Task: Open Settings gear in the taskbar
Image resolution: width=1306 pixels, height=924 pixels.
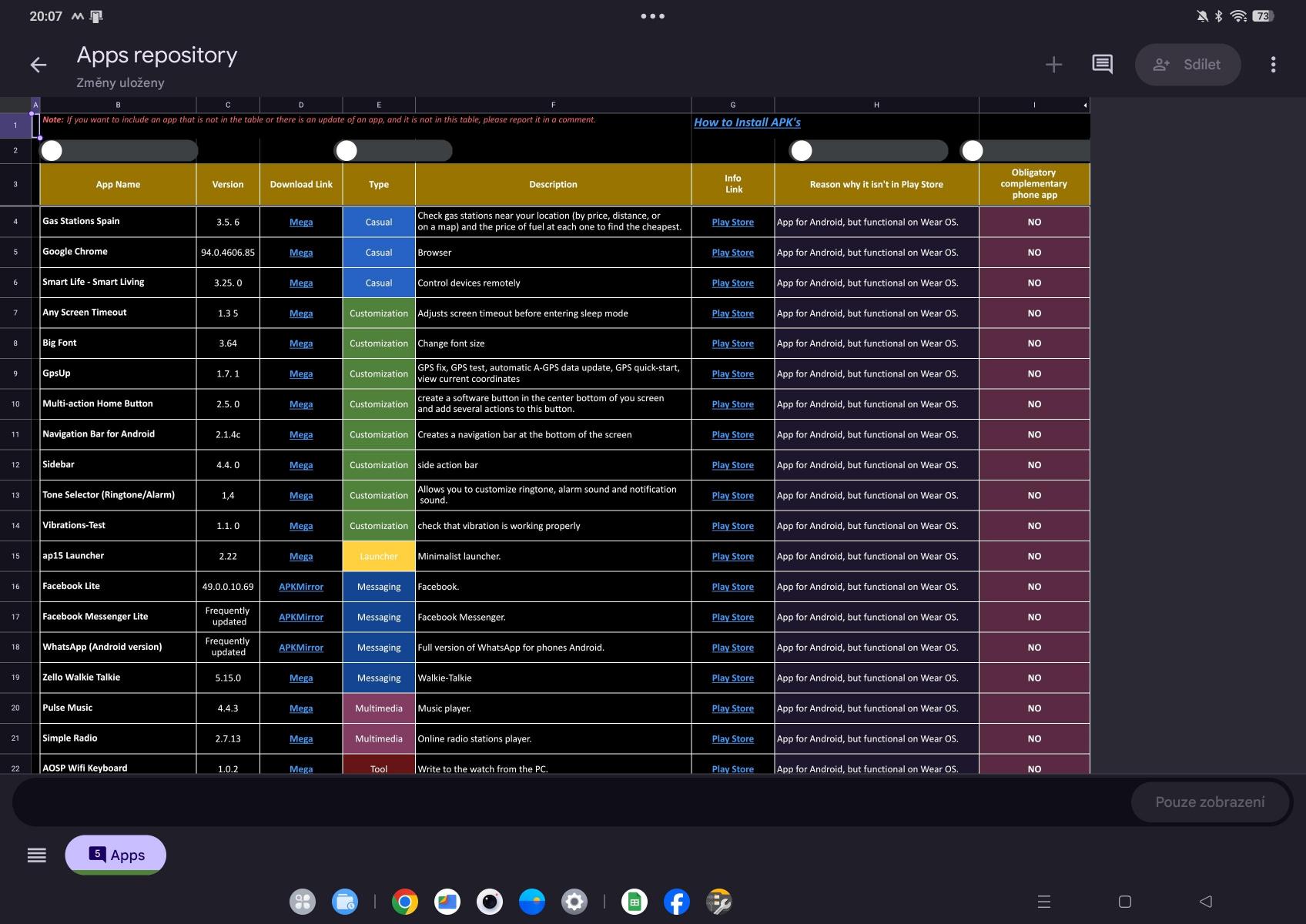Action: [x=574, y=902]
